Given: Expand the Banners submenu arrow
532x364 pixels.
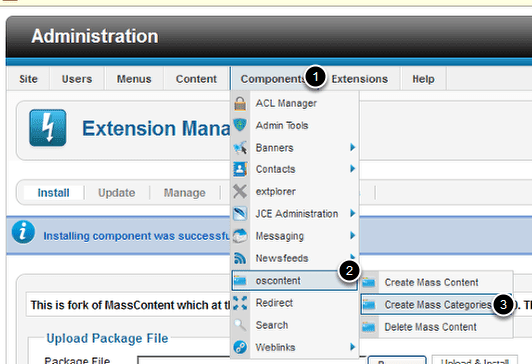Looking at the screenshot, I should pos(353,147).
